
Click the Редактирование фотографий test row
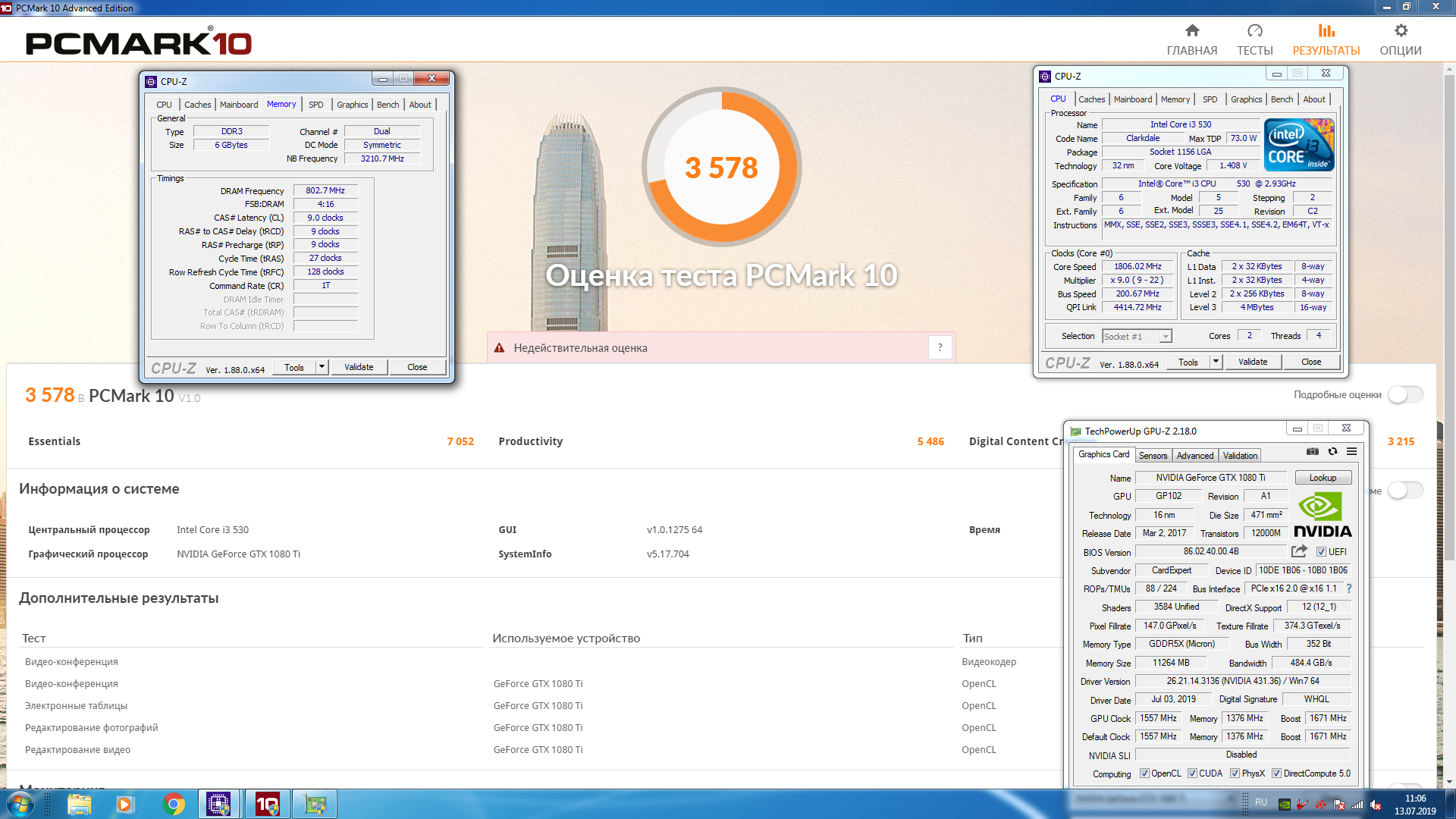point(92,727)
